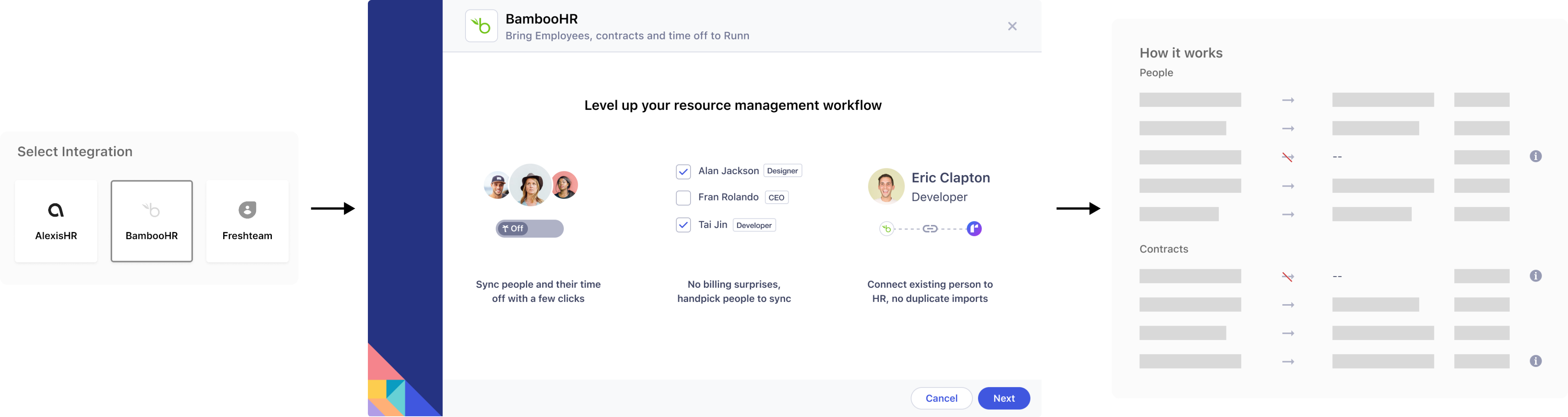The width and height of the screenshot is (1568, 417).
Task: Select the AlexisHR integration card
Action: [x=56, y=221]
